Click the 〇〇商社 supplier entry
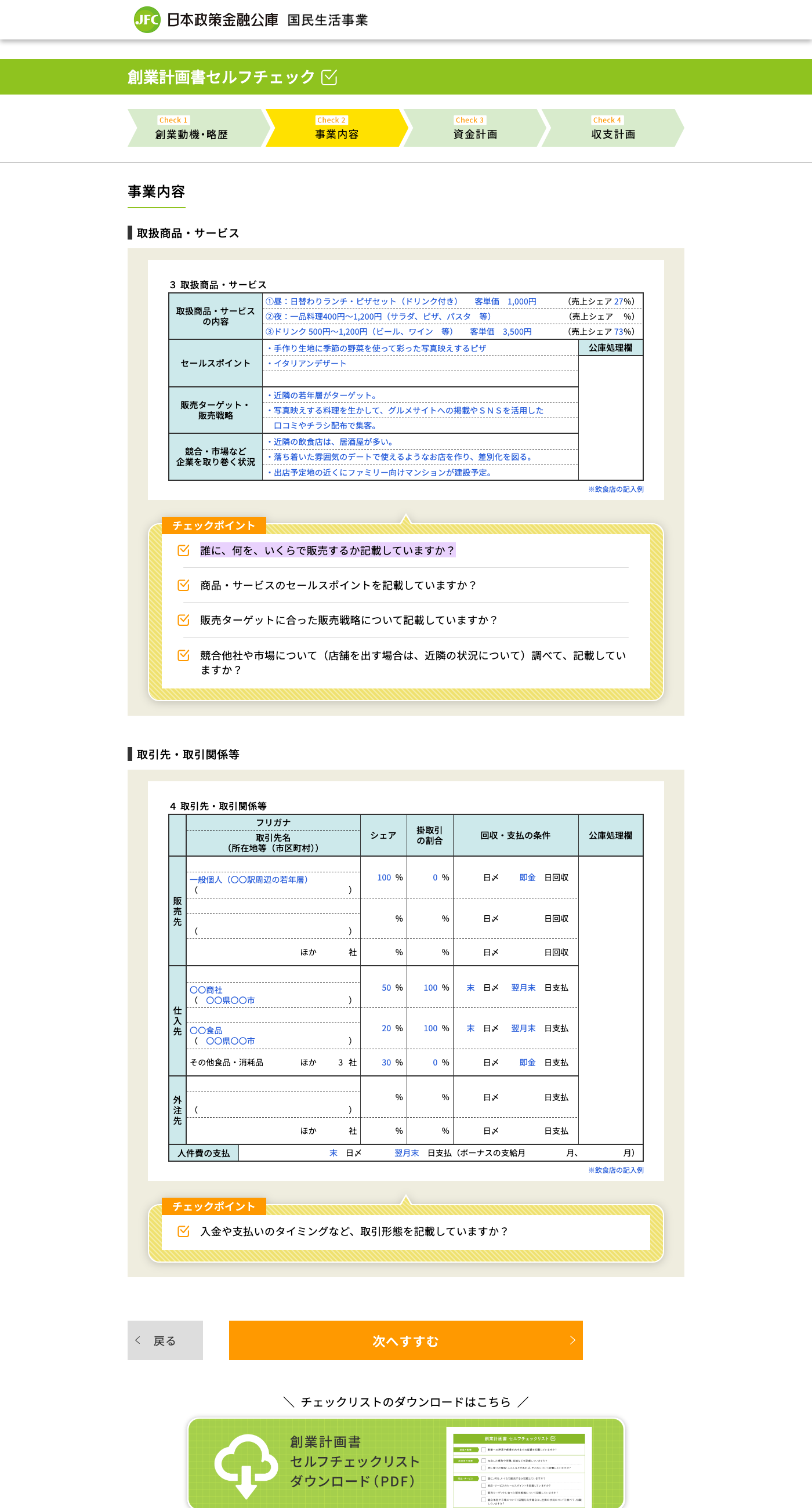This screenshot has width=812, height=1508. [x=206, y=989]
